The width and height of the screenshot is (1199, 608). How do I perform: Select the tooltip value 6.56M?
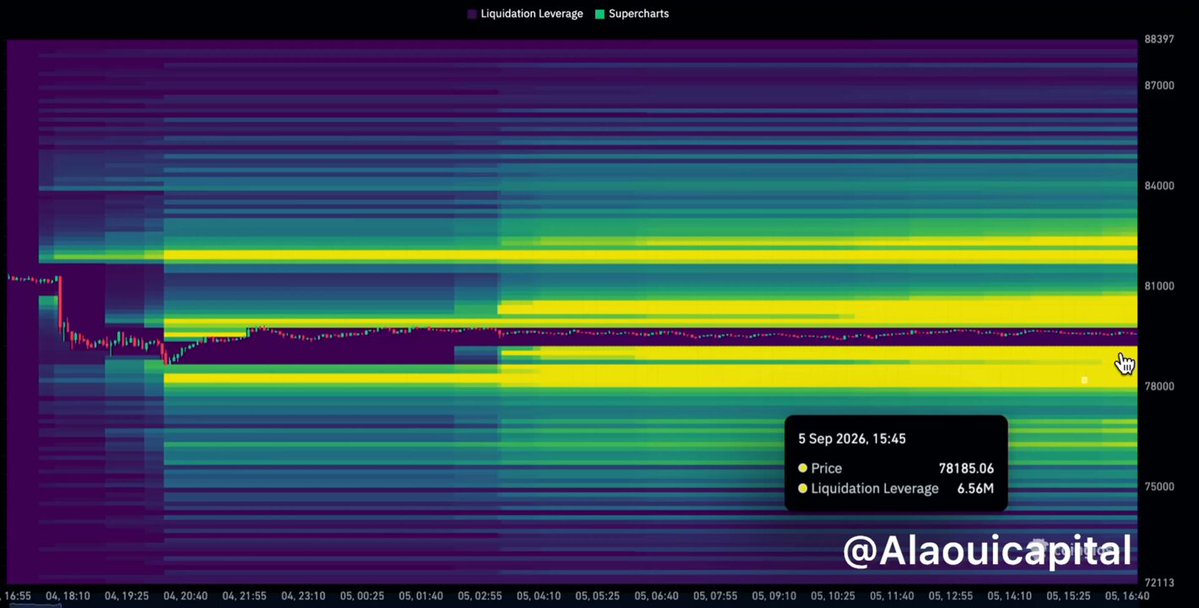(x=975, y=489)
